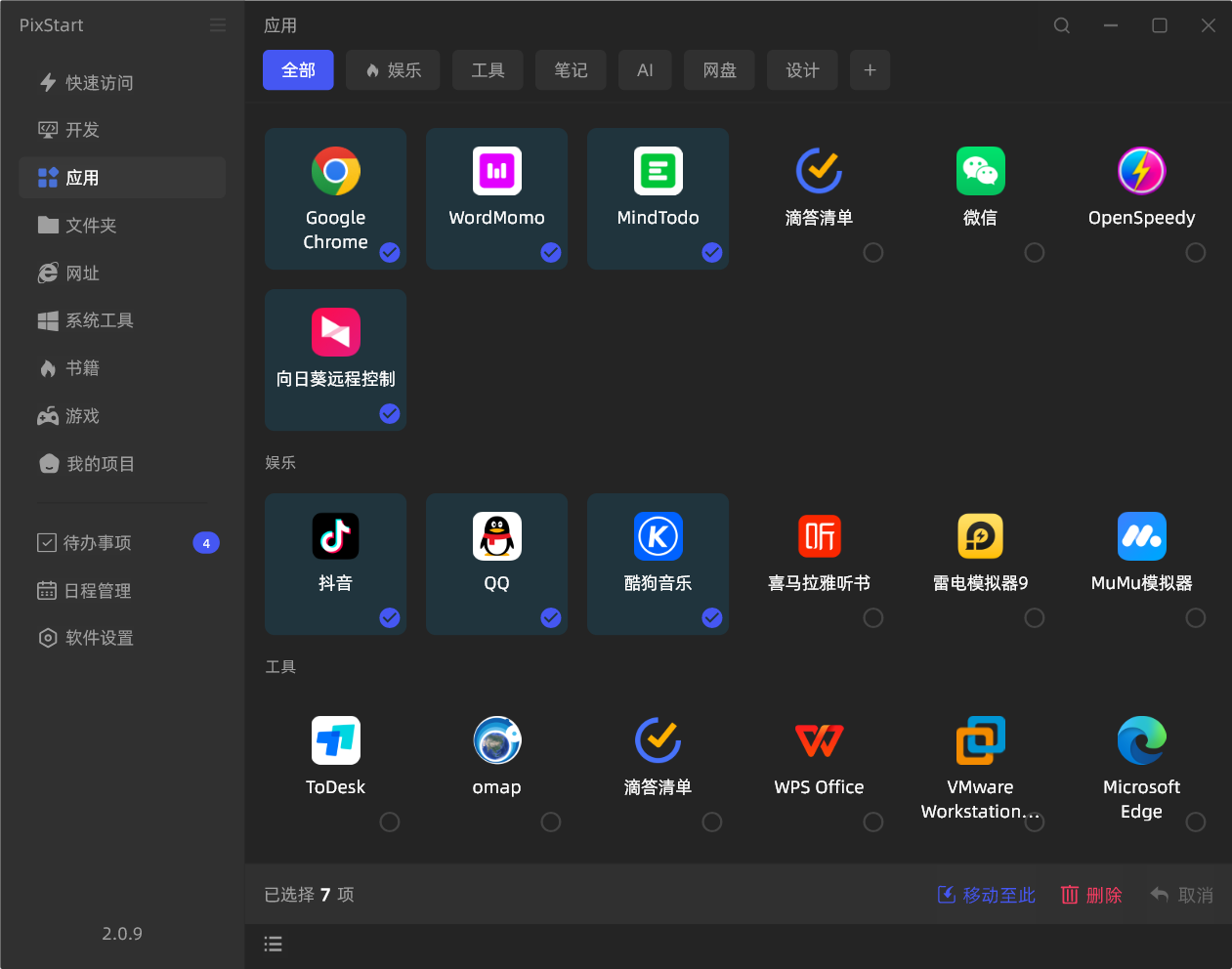The width and height of the screenshot is (1232, 969).
Task: Click 删除 to delete selected apps
Action: click(1091, 895)
